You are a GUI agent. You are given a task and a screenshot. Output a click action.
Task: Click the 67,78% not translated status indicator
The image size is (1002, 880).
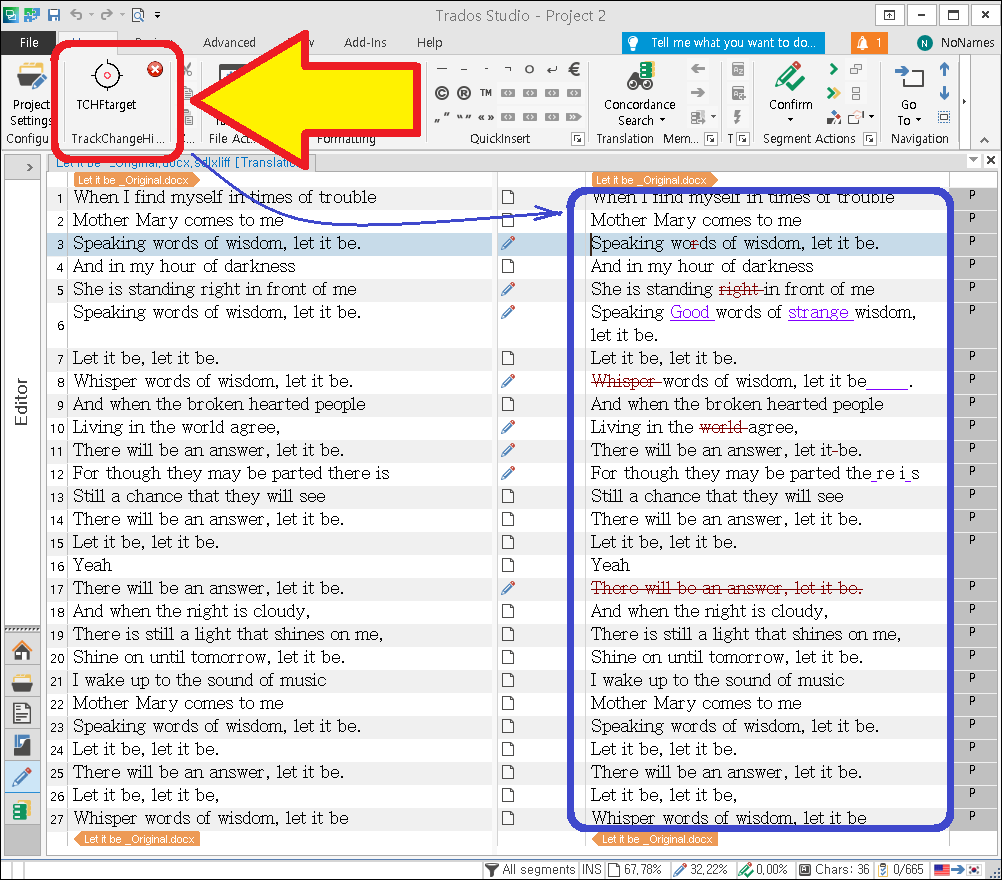click(x=634, y=869)
